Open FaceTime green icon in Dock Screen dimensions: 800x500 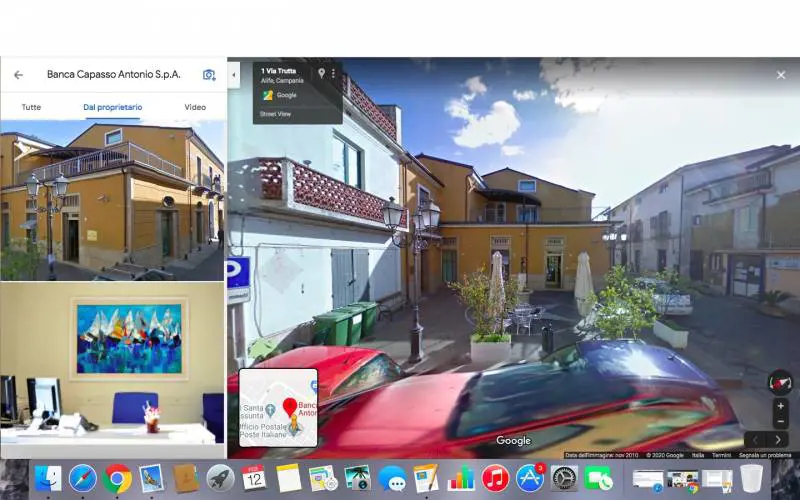(598, 479)
